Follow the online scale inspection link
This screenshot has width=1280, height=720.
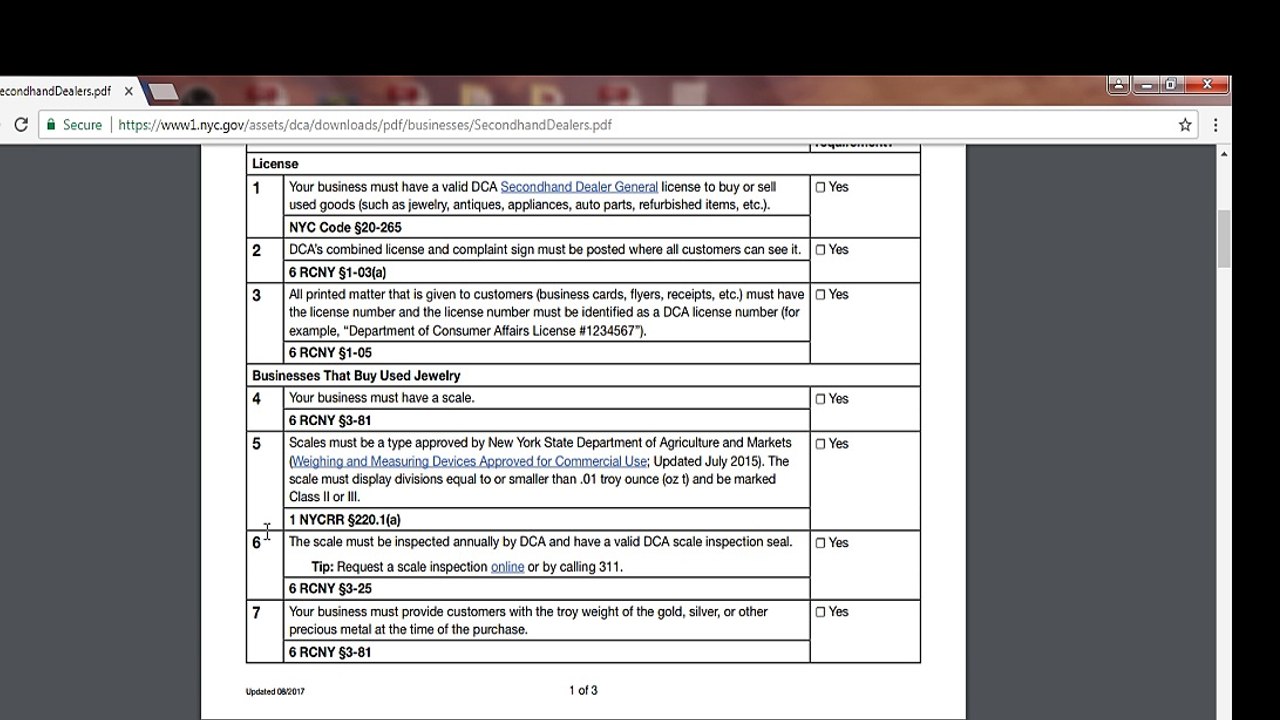507,567
